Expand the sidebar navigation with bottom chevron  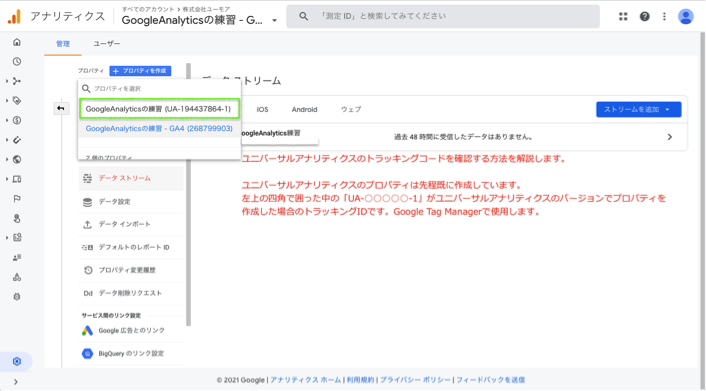16,382
